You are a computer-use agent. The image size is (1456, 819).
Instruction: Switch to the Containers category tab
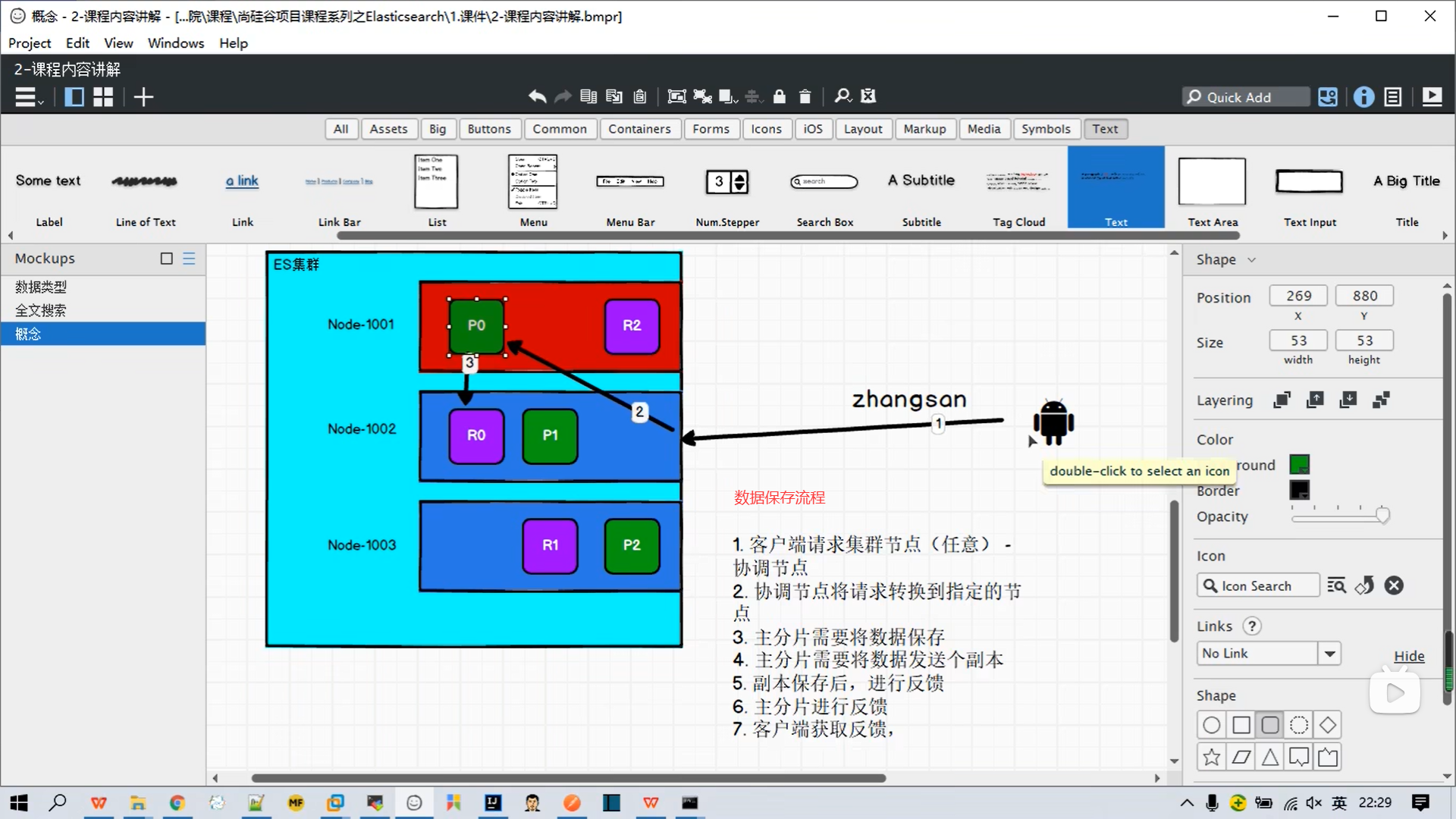(x=639, y=129)
